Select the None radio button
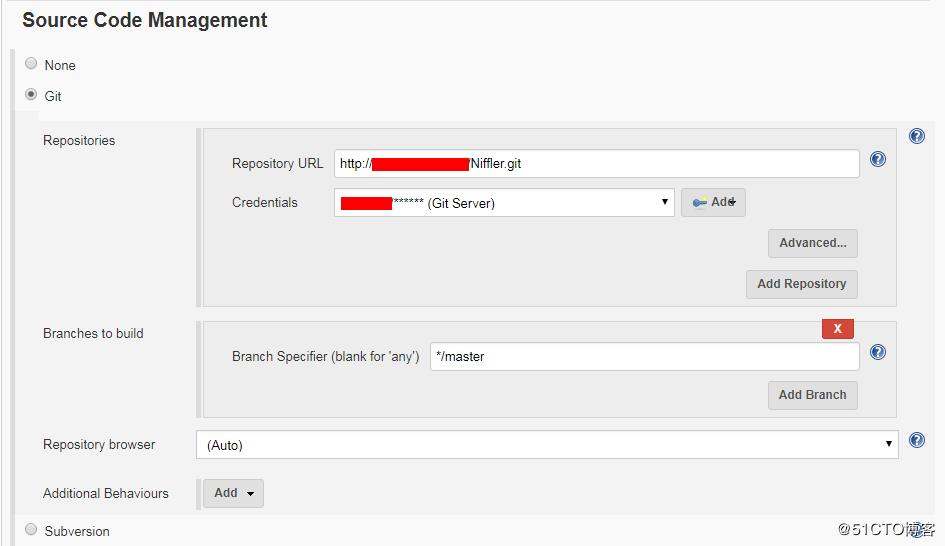 click(31, 64)
